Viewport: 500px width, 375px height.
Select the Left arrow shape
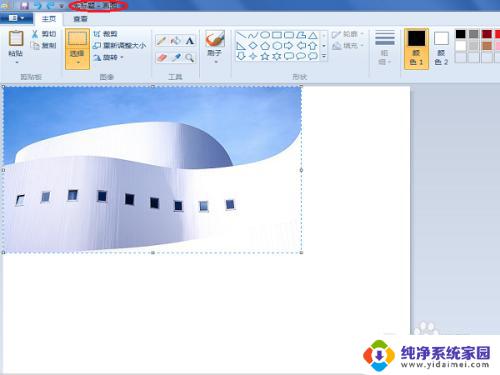[301, 46]
